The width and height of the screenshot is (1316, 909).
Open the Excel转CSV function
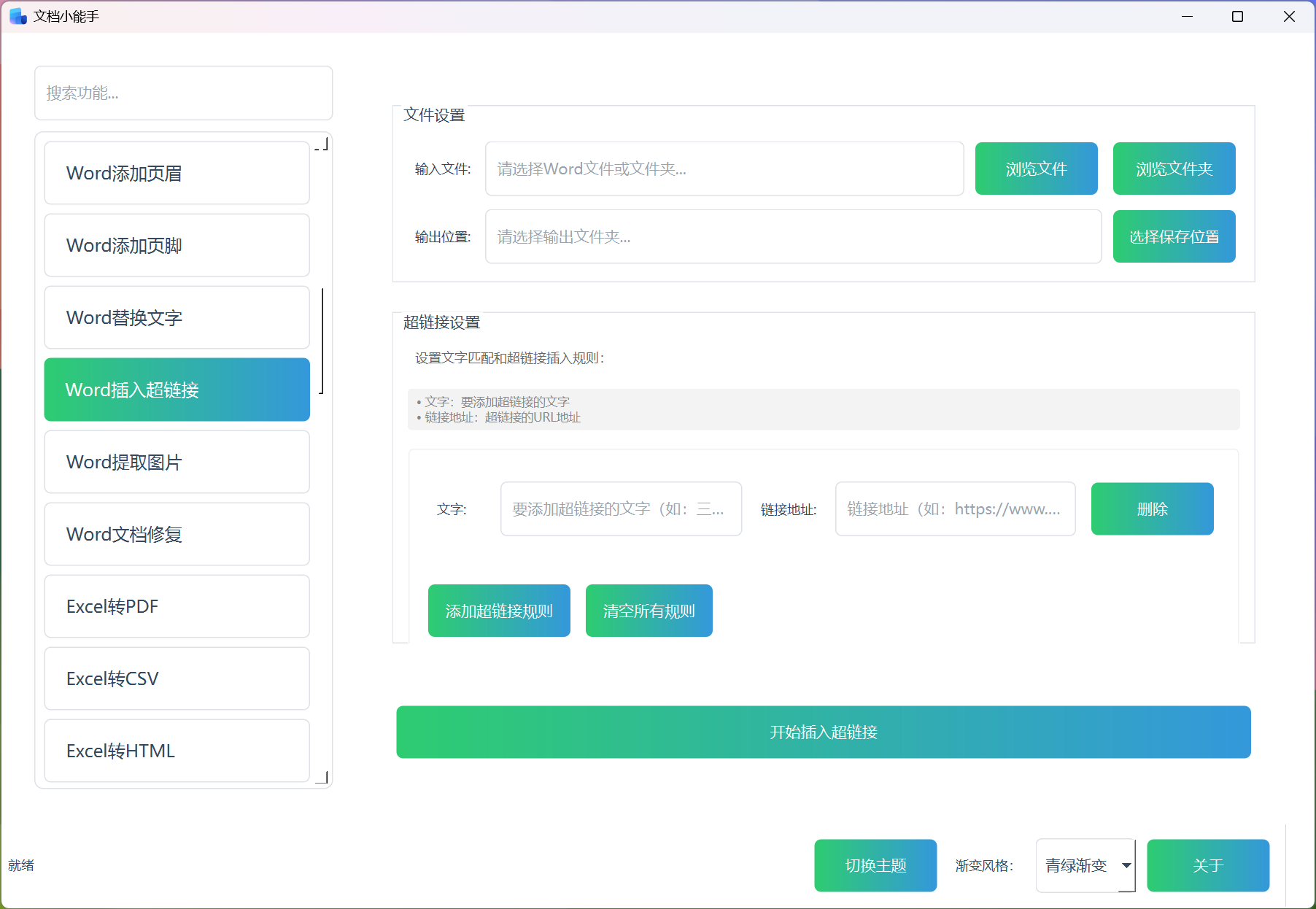[x=177, y=678]
